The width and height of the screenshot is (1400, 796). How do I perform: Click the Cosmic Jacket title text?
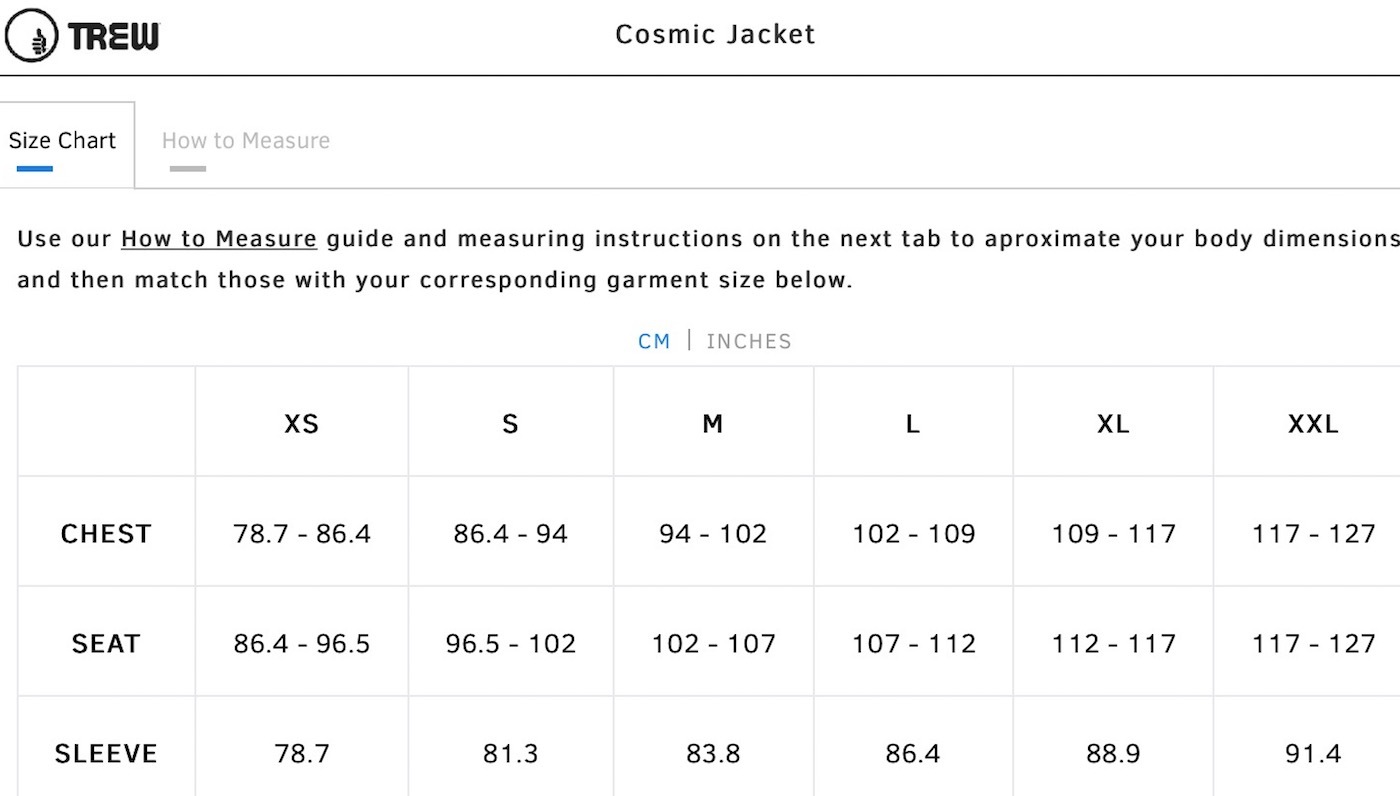[x=715, y=35]
